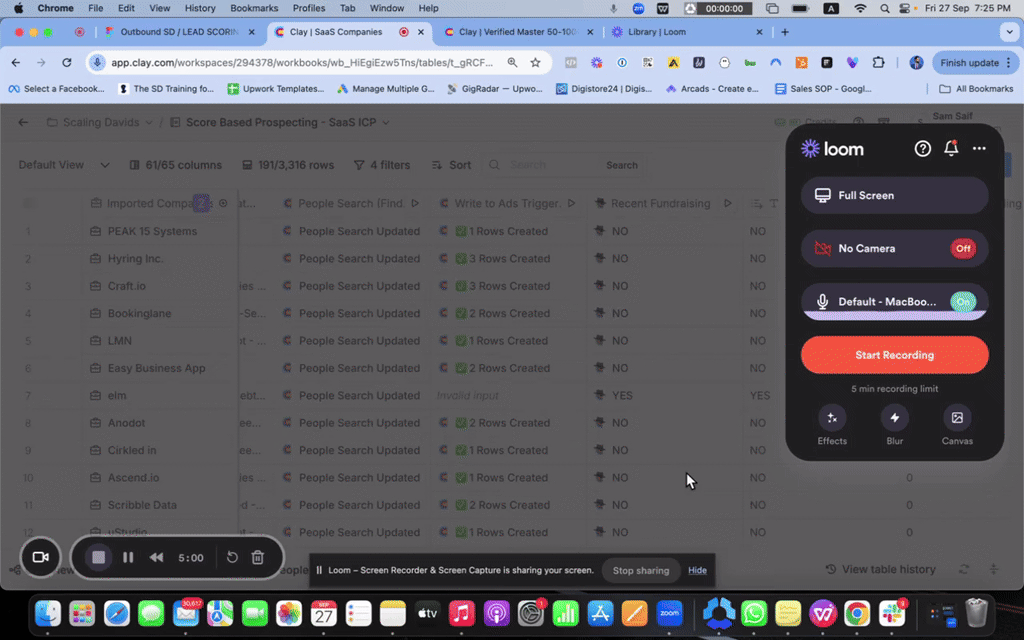Switch to the Library | Loom tab
Image resolution: width=1024 pixels, height=640 pixels.
656,32
